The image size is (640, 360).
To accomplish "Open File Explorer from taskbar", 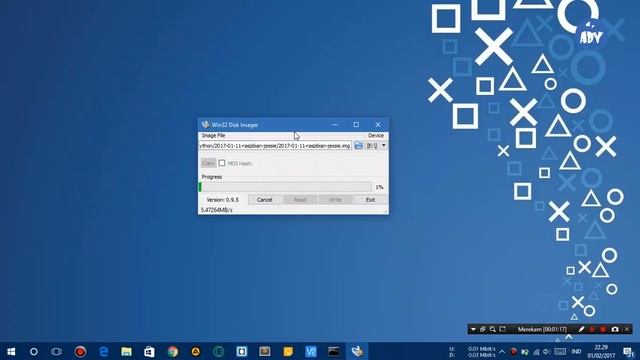I will (127, 351).
